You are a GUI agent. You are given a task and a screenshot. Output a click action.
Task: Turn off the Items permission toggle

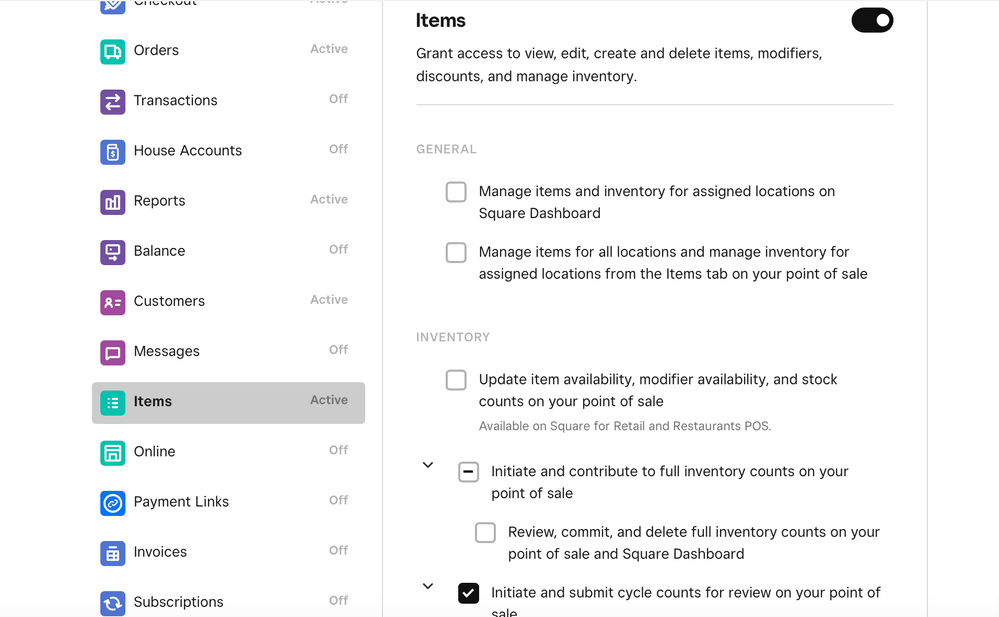pyautogui.click(x=871, y=20)
